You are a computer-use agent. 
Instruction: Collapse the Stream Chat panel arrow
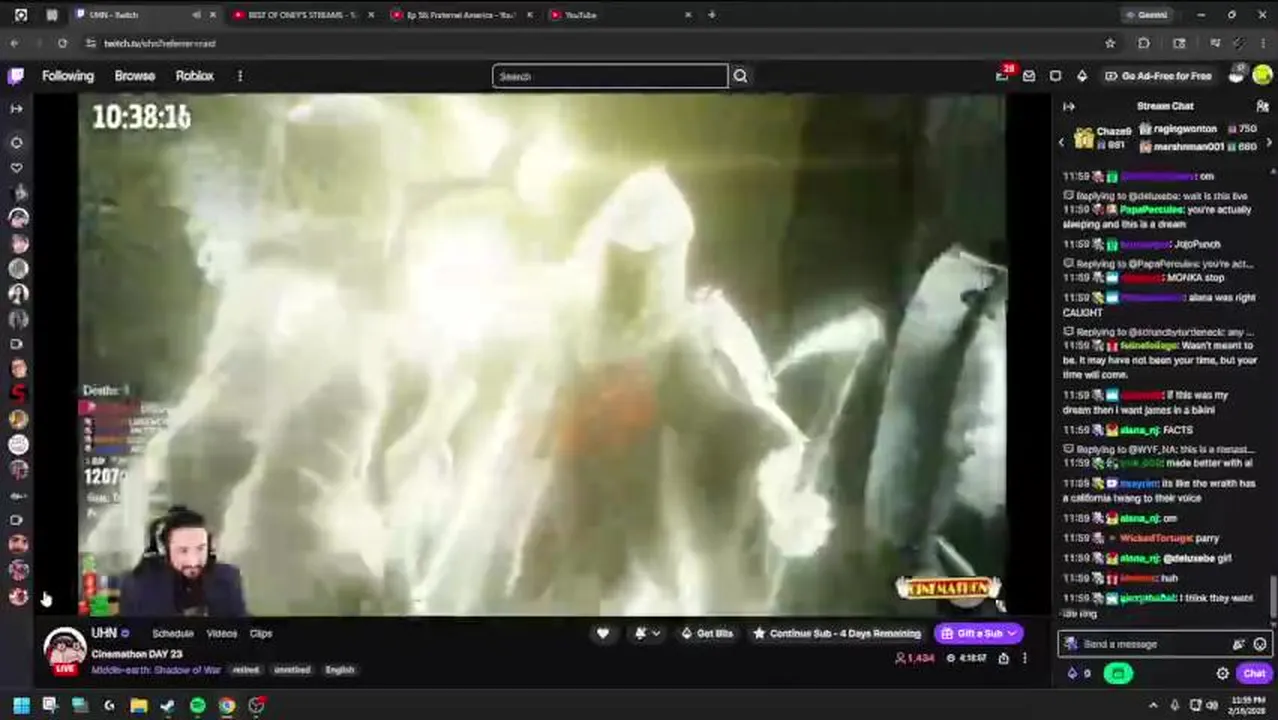pos(1069,106)
